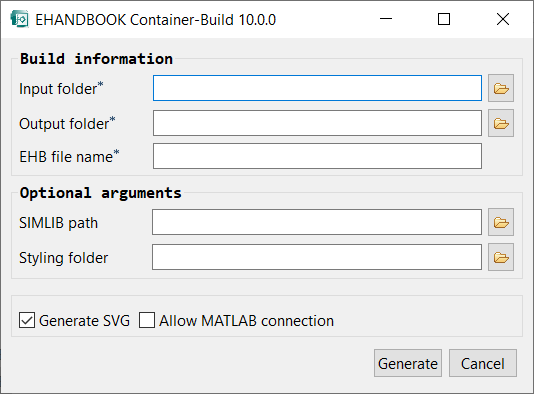Image resolution: width=534 pixels, height=394 pixels.
Task: Click the Allow MATLAB connection label text
Action: coord(247,321)
